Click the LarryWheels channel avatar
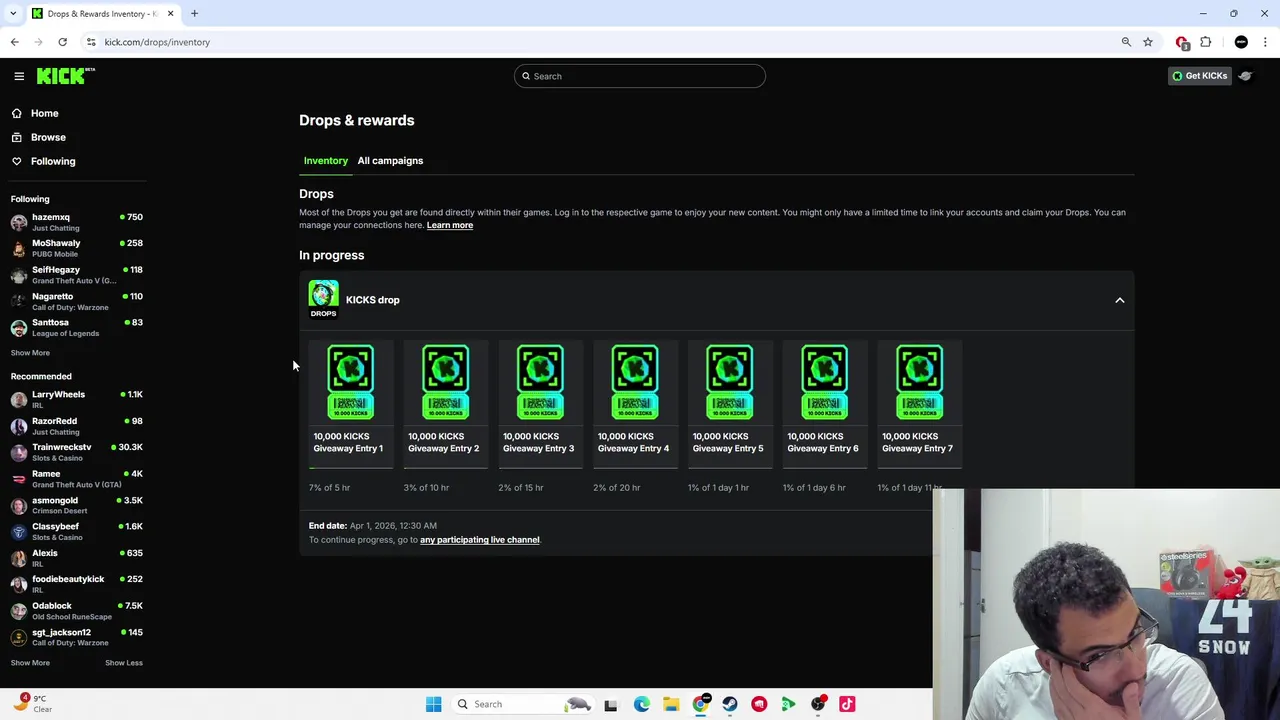 19,399
